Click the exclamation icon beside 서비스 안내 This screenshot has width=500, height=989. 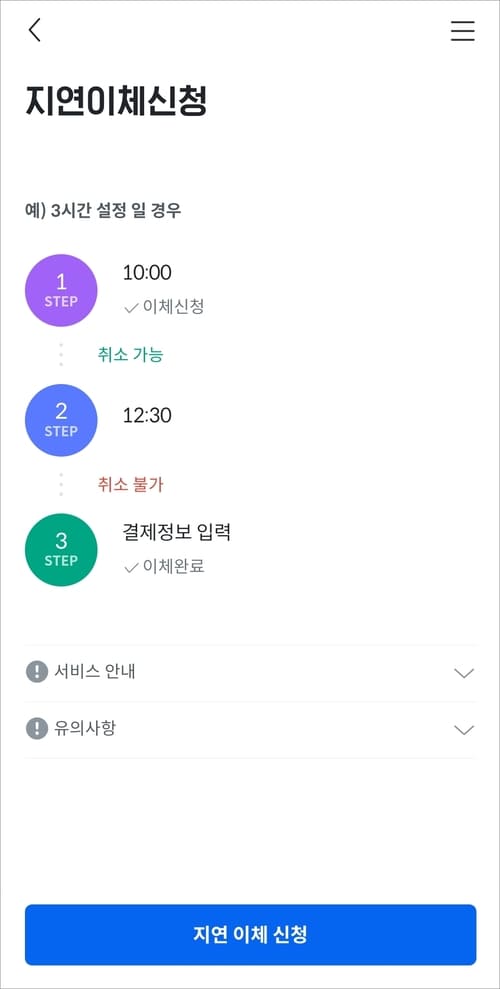(x=37, y=672)
